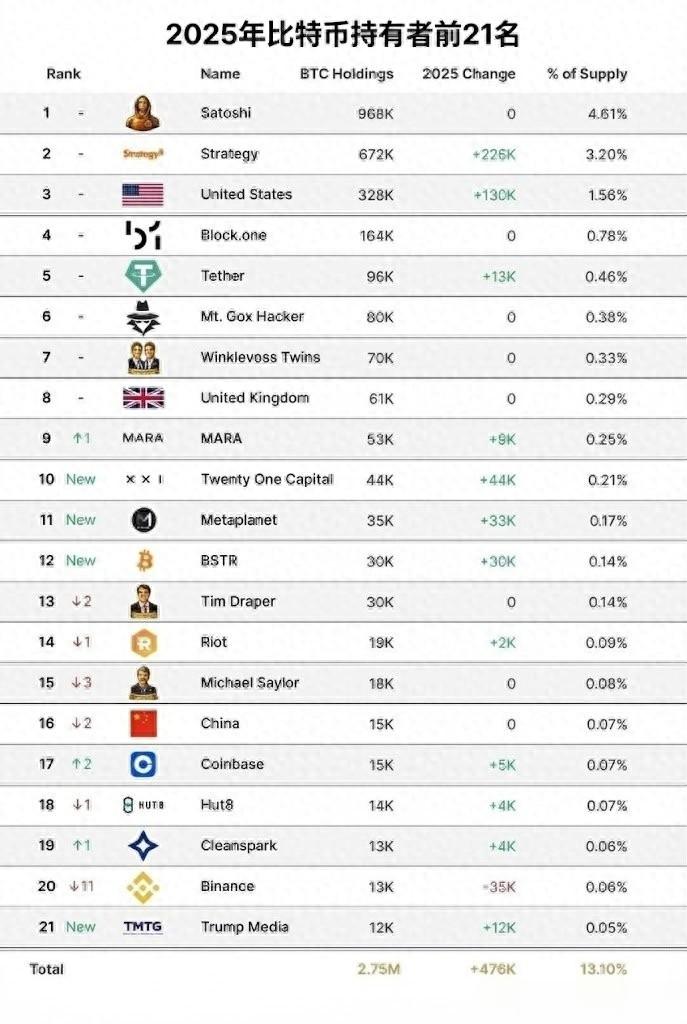Click the China flag icon
The width and height of the screenshot is (687, 1024).
click(143, 723)
